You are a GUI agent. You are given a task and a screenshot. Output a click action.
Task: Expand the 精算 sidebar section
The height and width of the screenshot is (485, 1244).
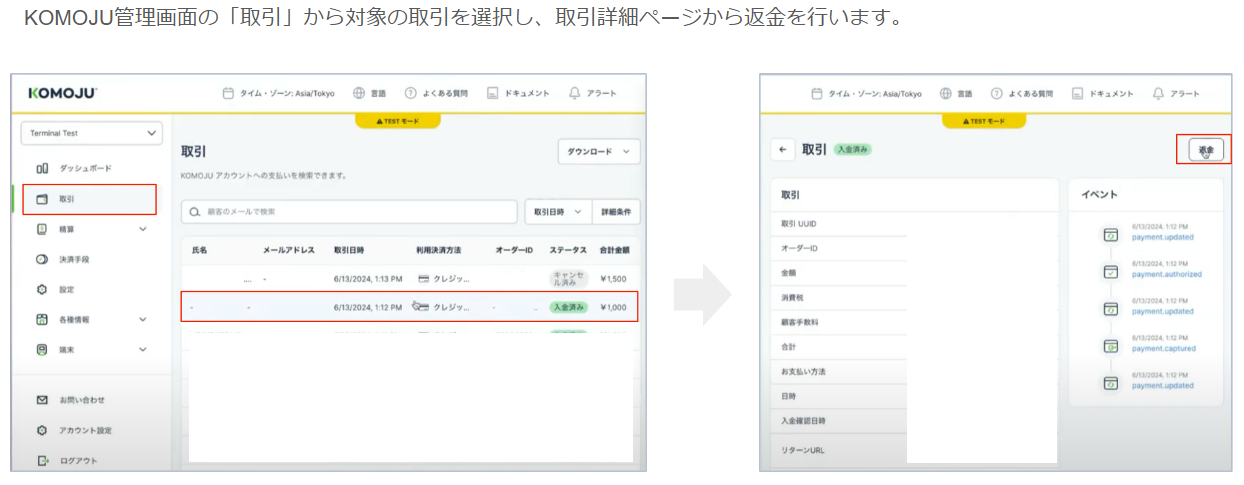(141, 229)
